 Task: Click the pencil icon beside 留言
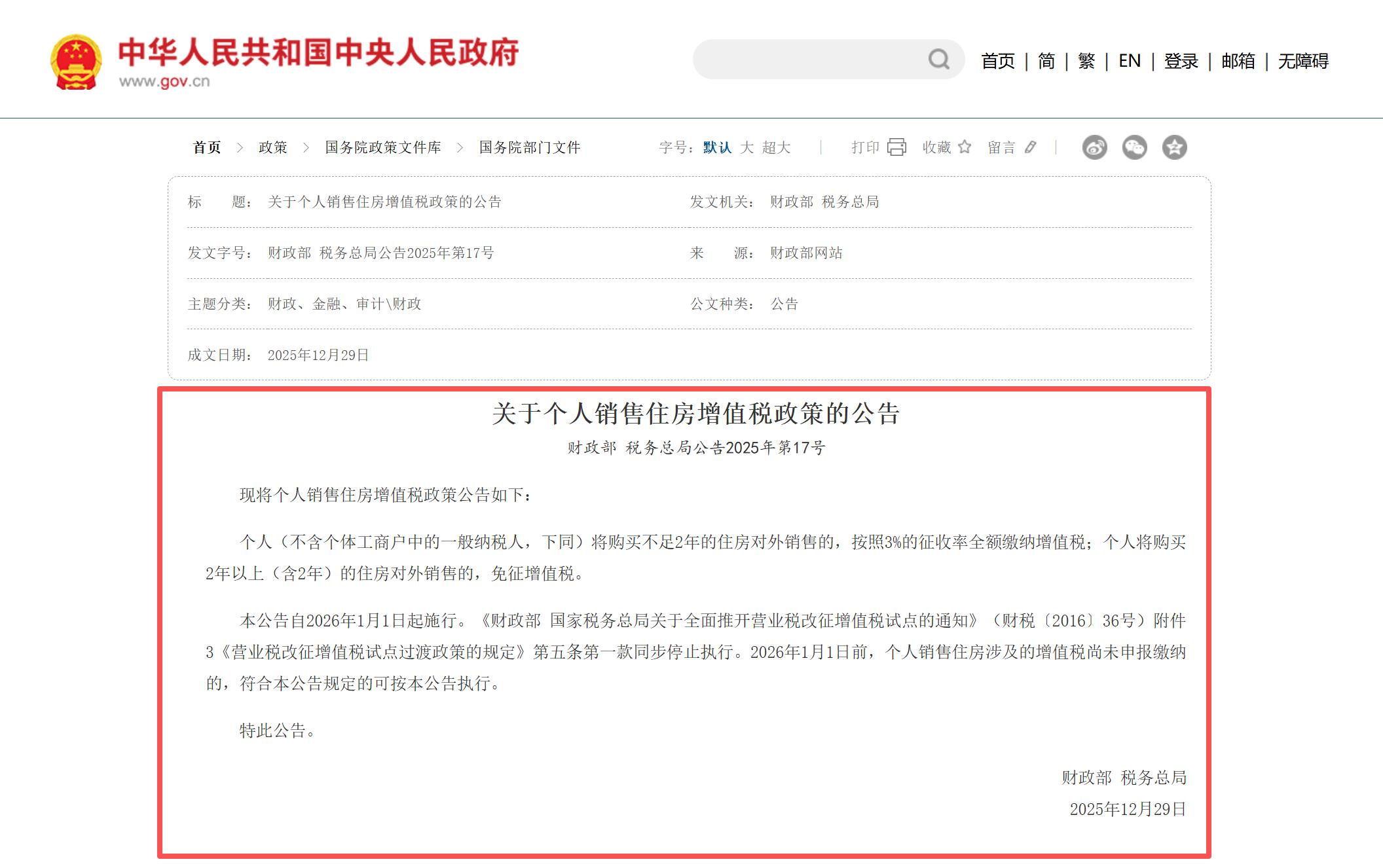coord(1030,147)
